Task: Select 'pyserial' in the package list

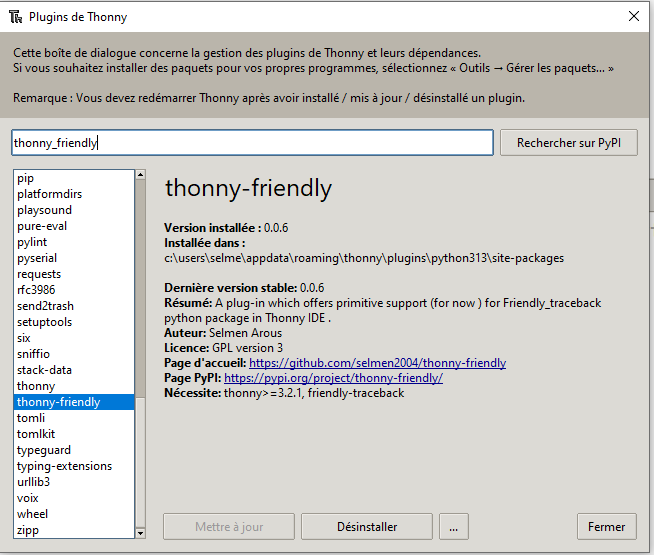Action: [x=74, y=258]
